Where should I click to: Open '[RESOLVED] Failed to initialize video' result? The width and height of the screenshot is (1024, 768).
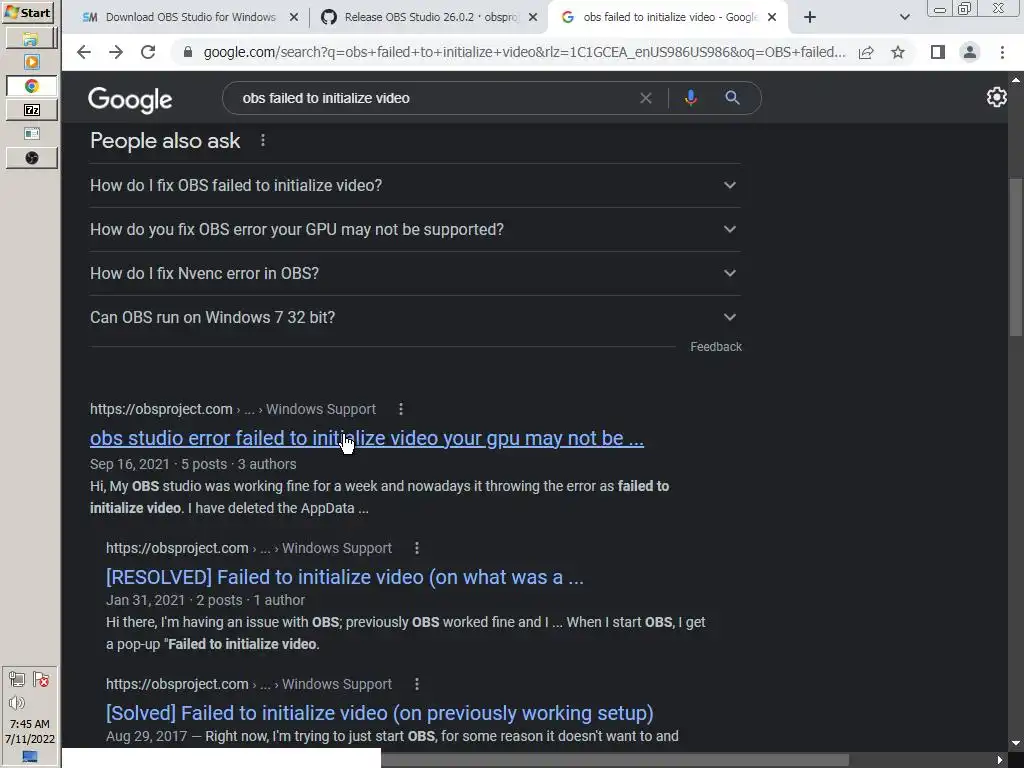(344, 577)
